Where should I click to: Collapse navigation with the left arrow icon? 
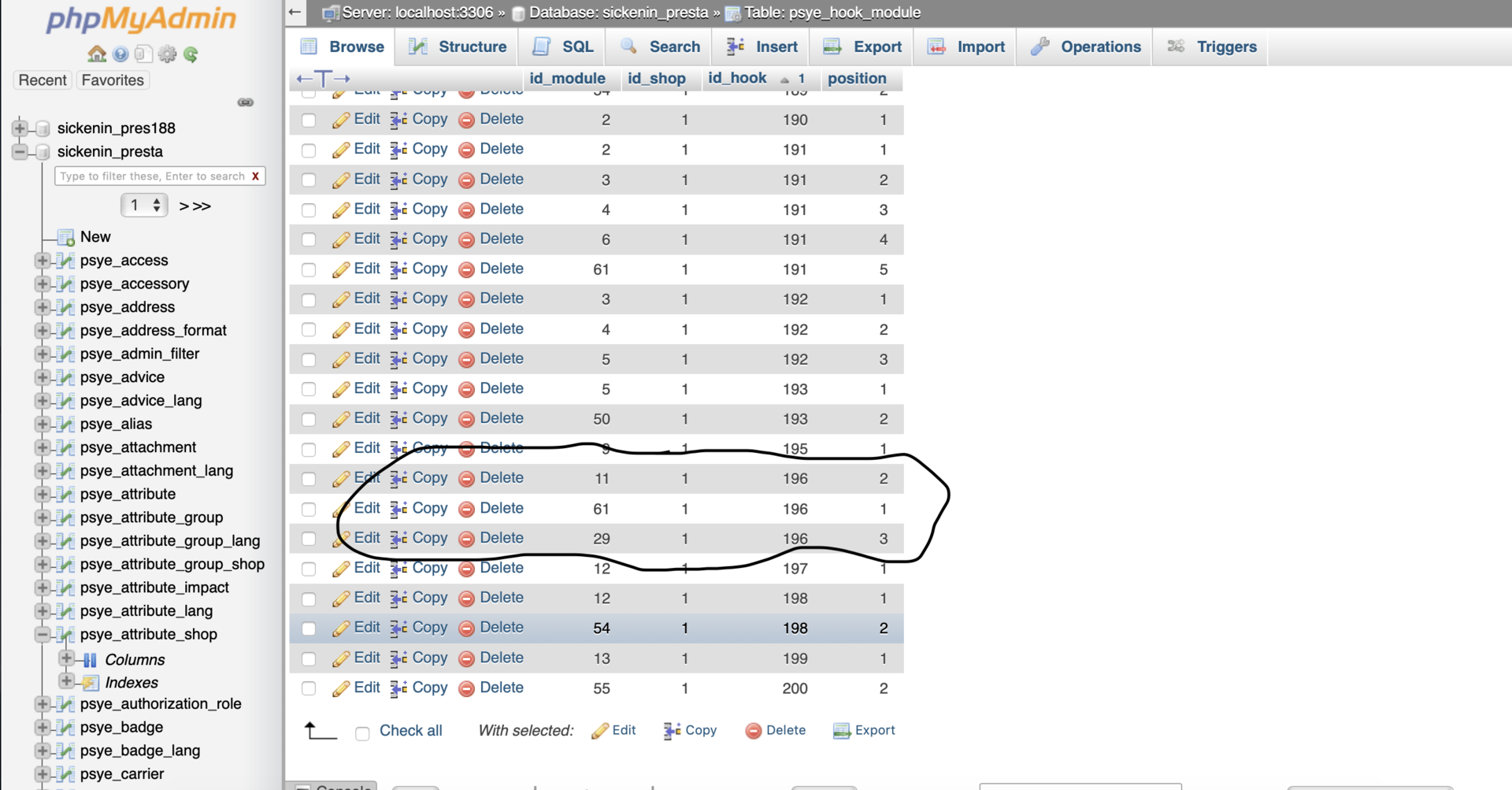[x=295, y=13]
